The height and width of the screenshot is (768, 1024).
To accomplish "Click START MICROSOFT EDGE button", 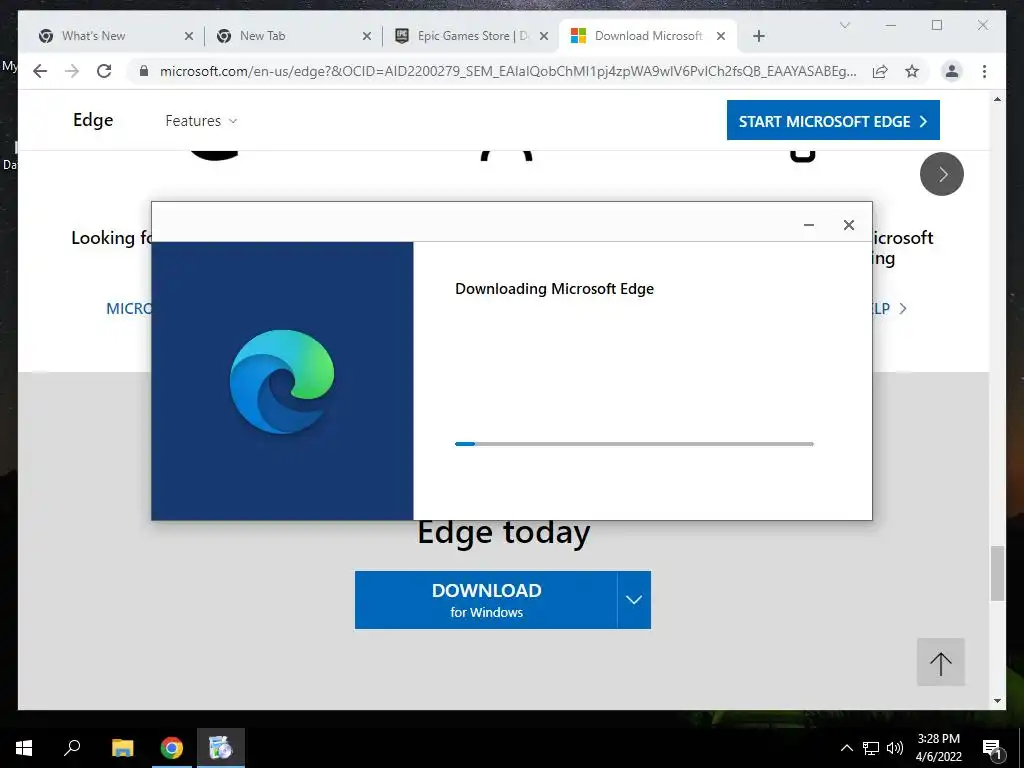I will [x=833, y=120].
